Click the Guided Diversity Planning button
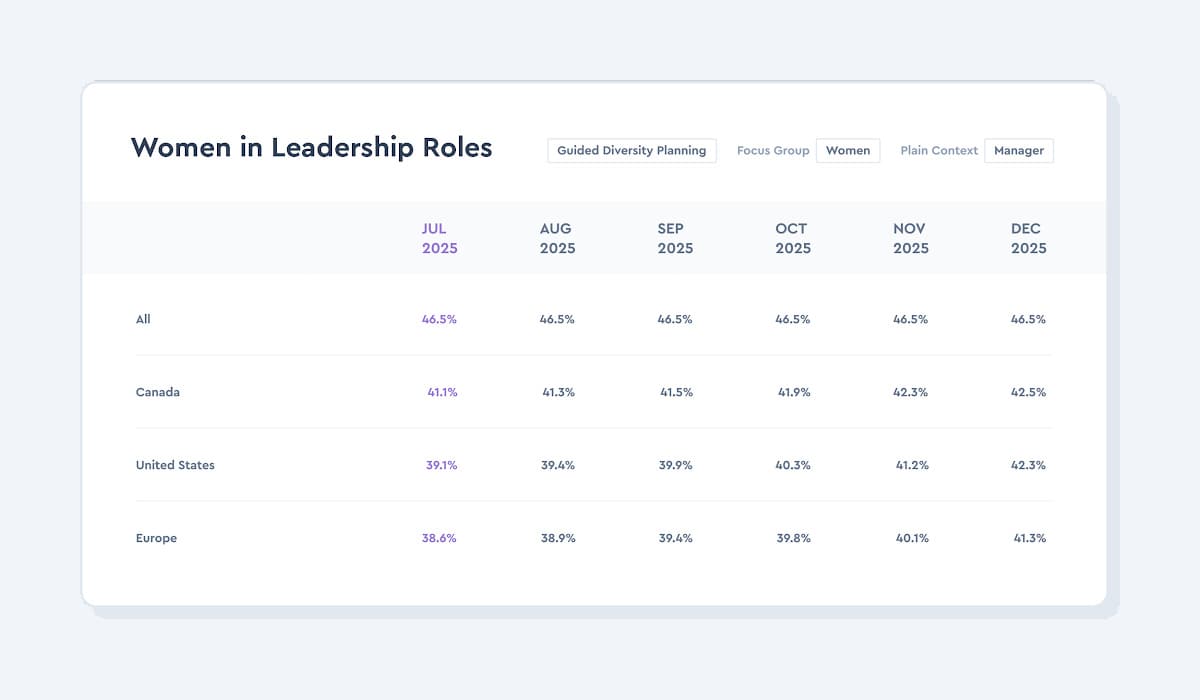1200x700 pixels. pyautogui.click(x=632, y=150)
